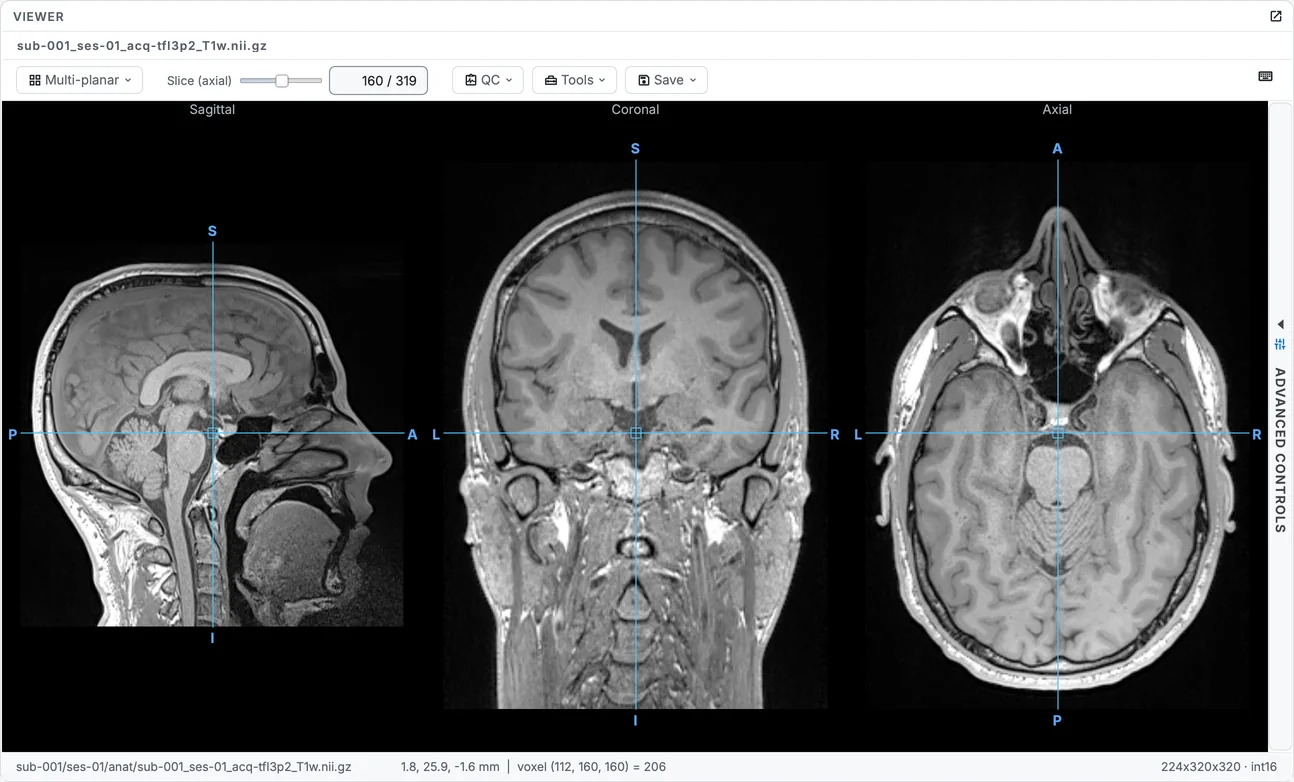Click the file name sub-001_ses-01_acq-tfl3p2_T1w.nii.gz title
Screen dimensions: 1294x782
[x=142, y=45]
